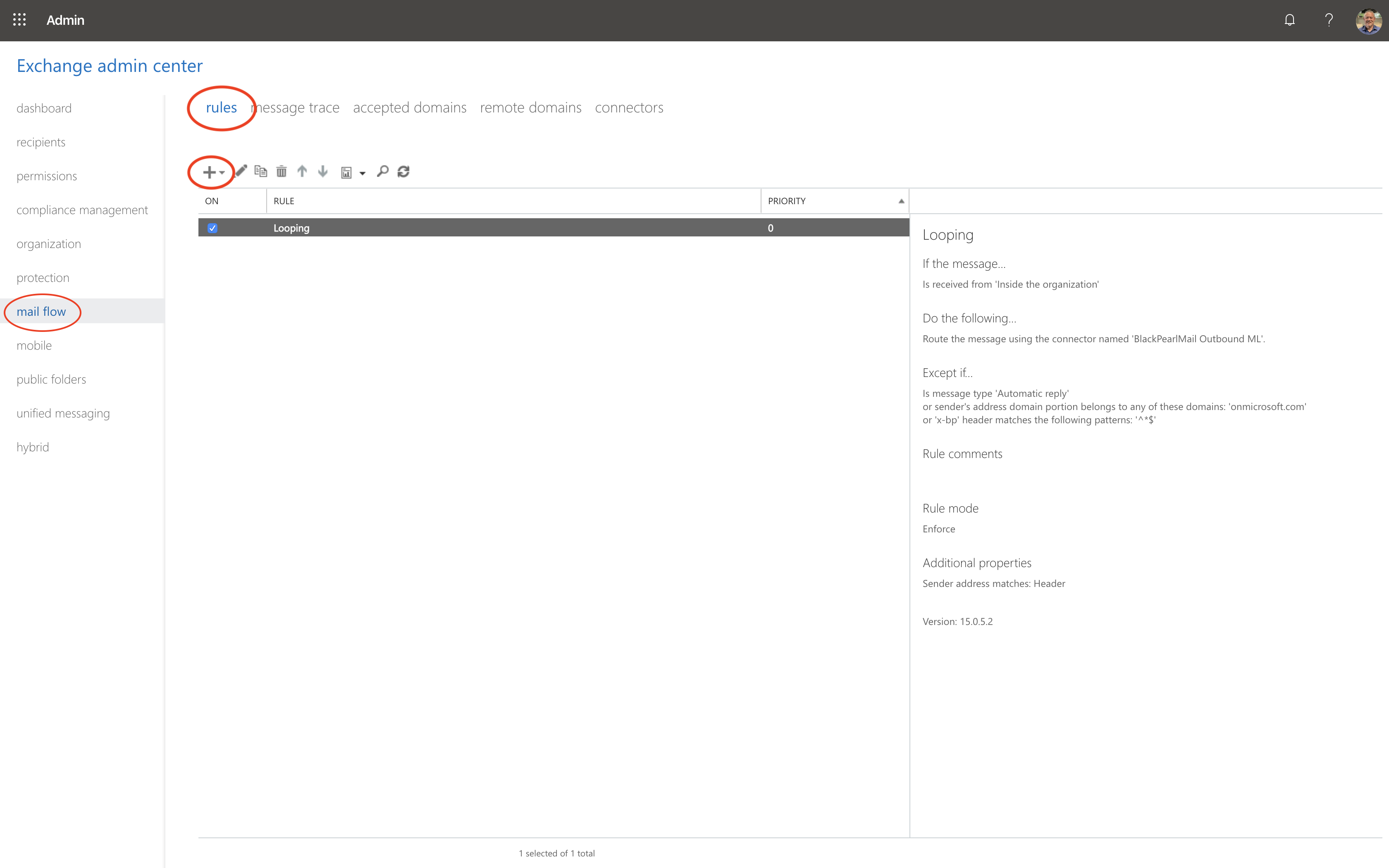Move rule down with arrow icon
The image size is (1389, 868).
pos(322,171)
